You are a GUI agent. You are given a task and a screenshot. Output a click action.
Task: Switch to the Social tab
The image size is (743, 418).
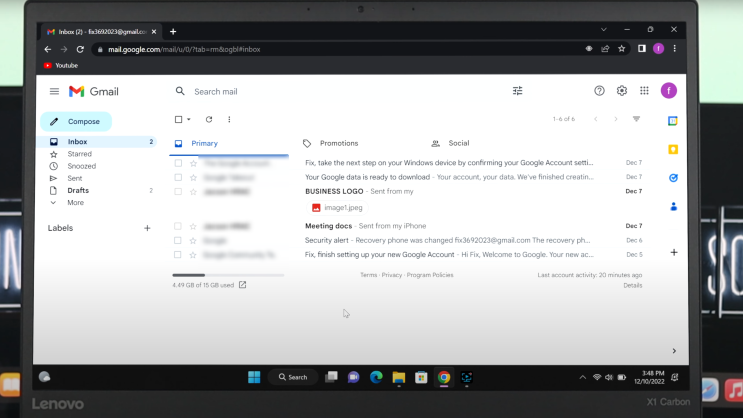tap(458, 143)
